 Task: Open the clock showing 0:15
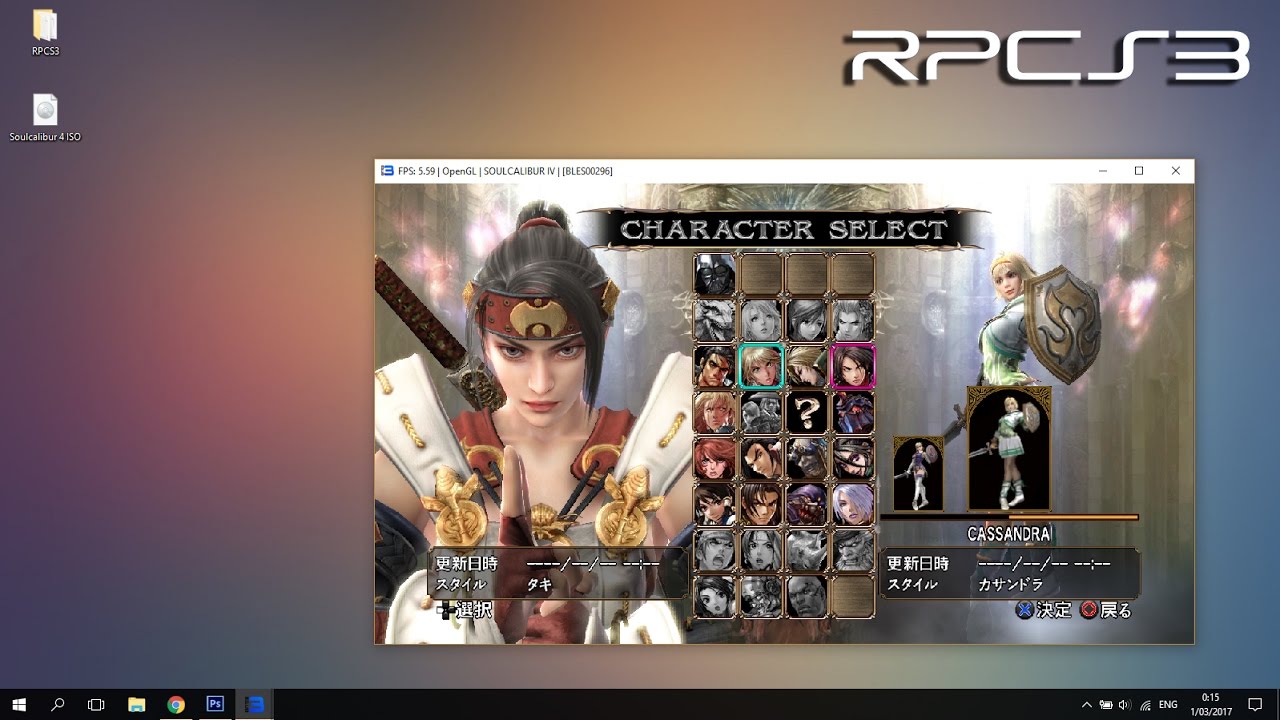click(x=1210, y=704)
